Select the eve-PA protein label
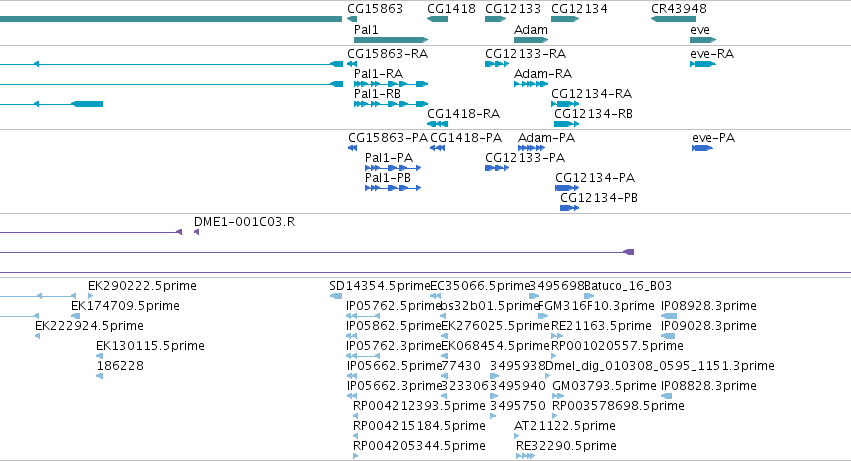The image size is (851, 461). click(x=714, y=138)
